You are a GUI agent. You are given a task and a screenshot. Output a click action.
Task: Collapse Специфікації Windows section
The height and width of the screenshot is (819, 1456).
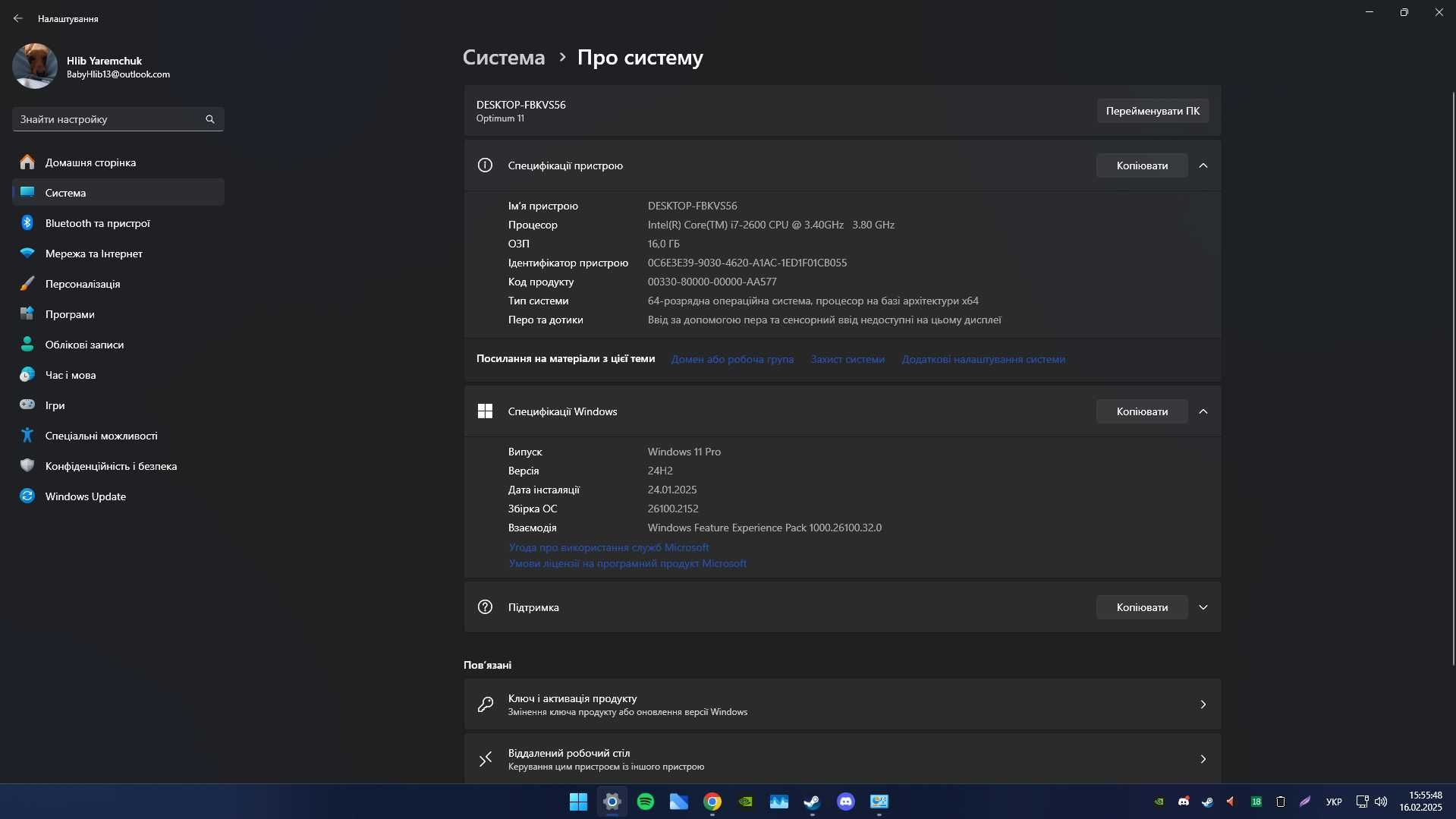point(1203,411)
